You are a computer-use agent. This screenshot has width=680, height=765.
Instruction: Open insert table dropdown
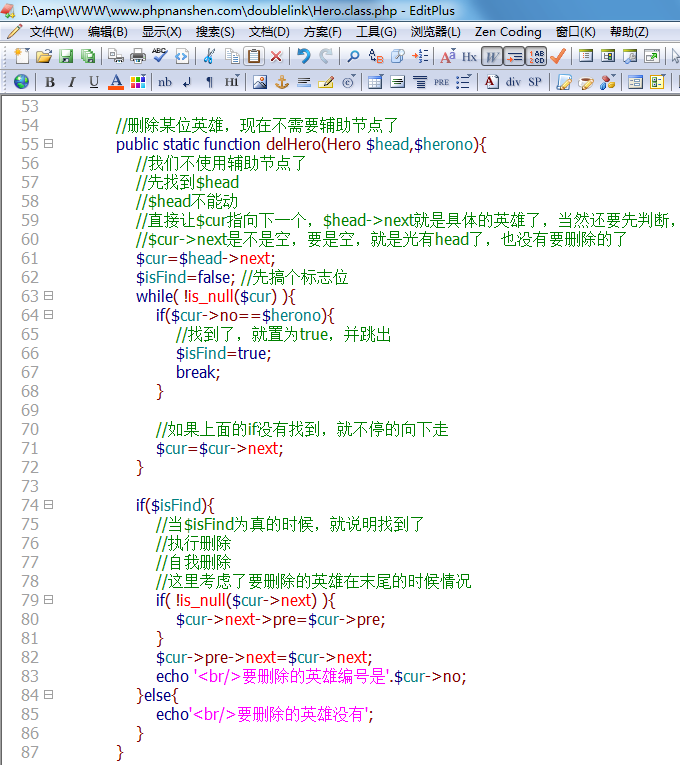(376, 82)
